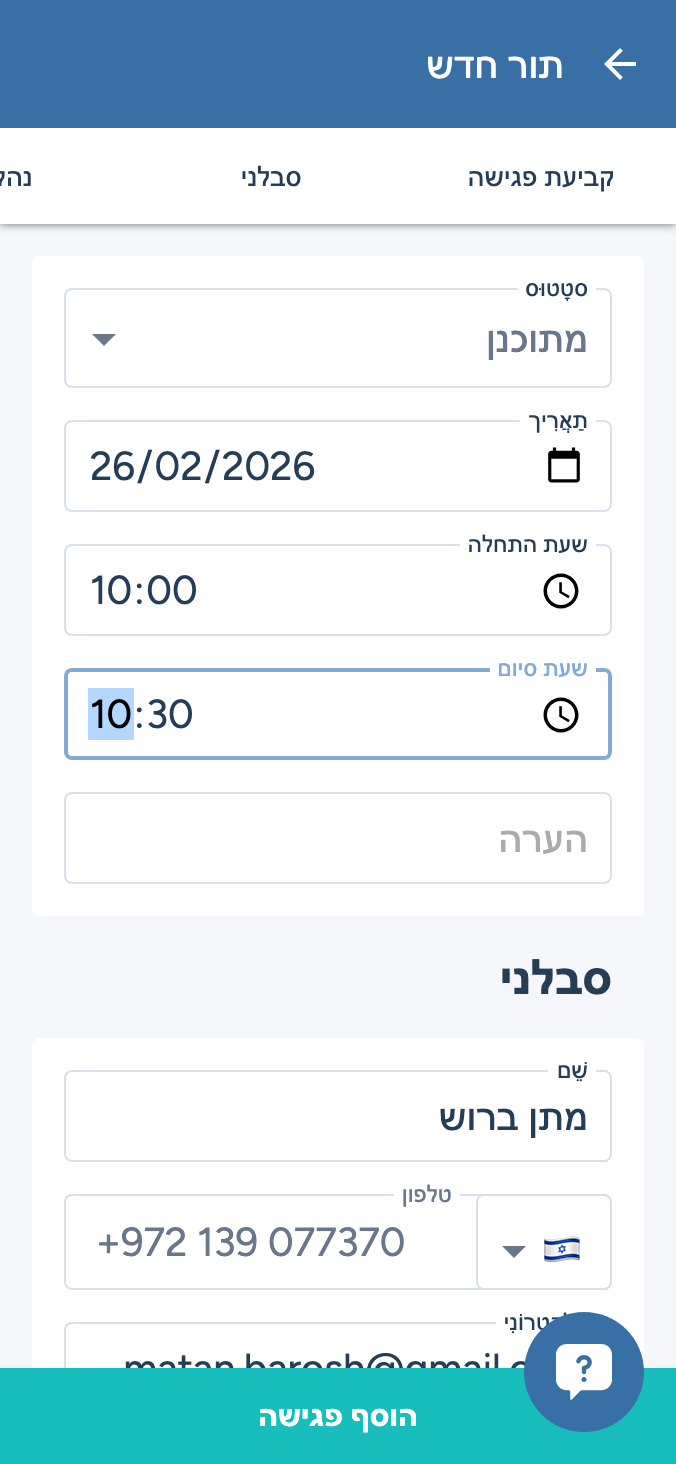Click the הערה note field
Viewport: 676px width, 1464px height.
(338, 839)
